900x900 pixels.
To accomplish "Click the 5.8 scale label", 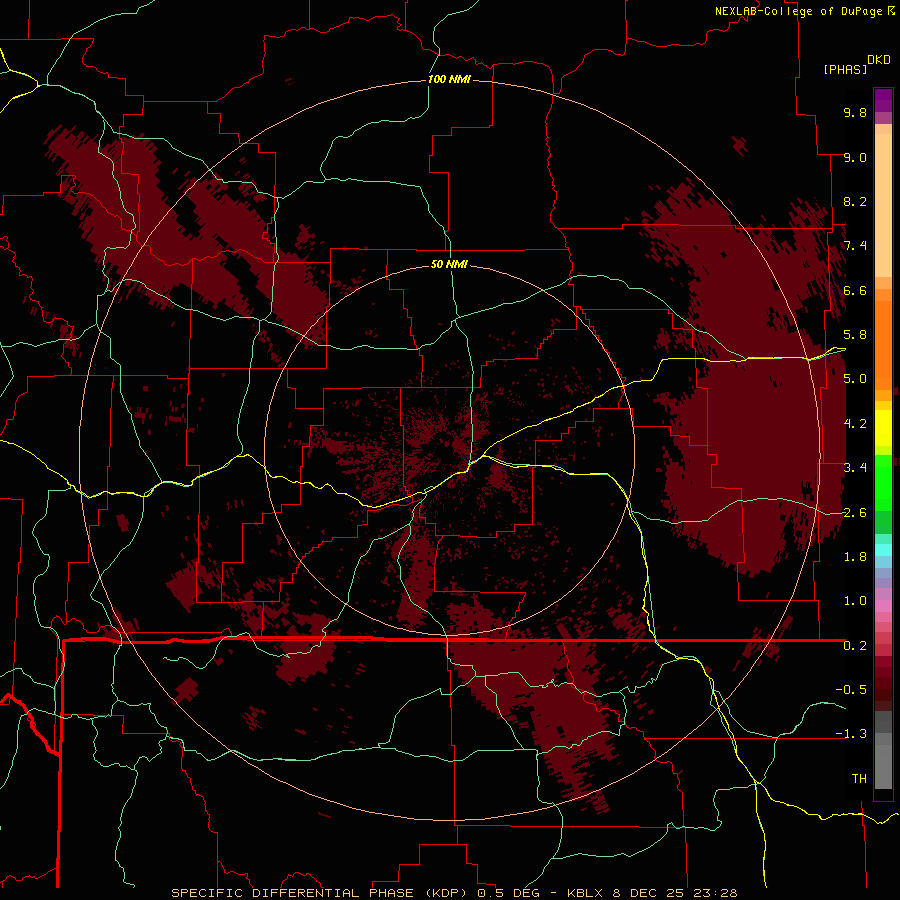I will point(855,335).
